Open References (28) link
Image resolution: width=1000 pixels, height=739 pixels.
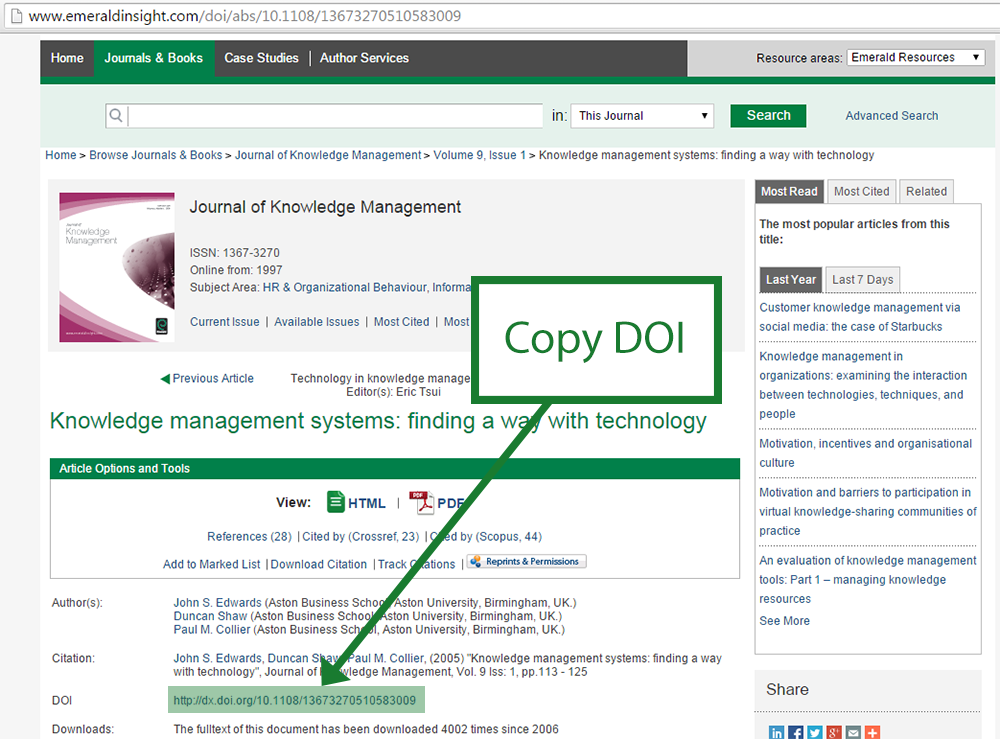249,536
